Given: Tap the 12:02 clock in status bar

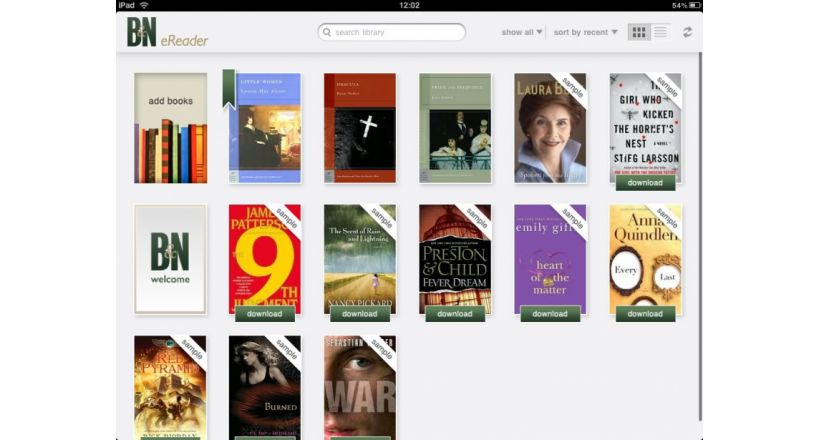Looking at the screenshot, I should [x=409, y=5].
